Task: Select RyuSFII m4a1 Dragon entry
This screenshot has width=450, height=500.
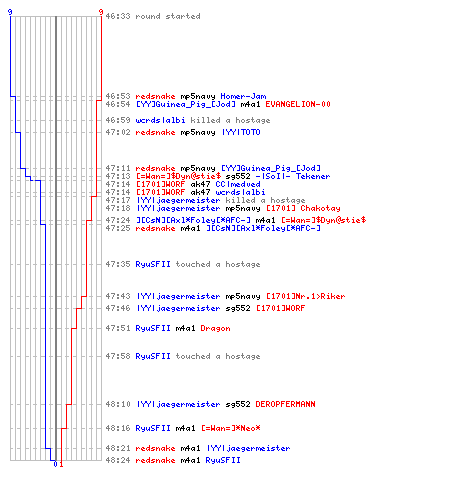Action: (x=168, y=328)
